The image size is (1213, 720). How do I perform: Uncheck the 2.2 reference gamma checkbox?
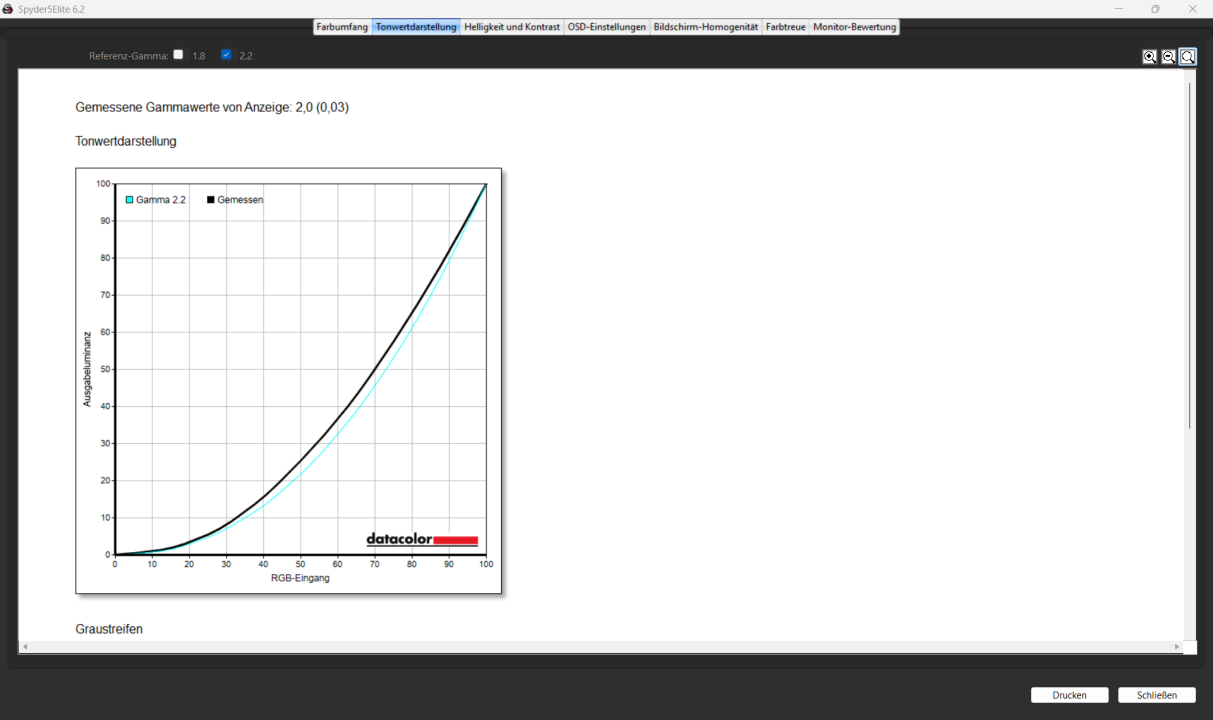(226, 55)
